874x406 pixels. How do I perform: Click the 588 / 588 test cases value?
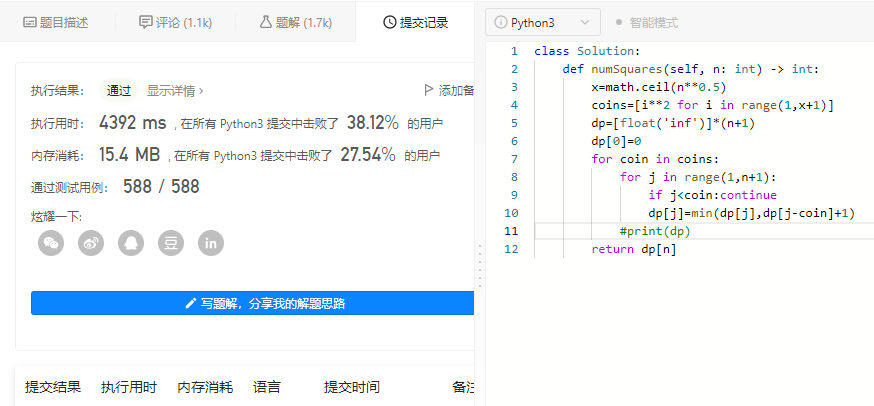161,186
